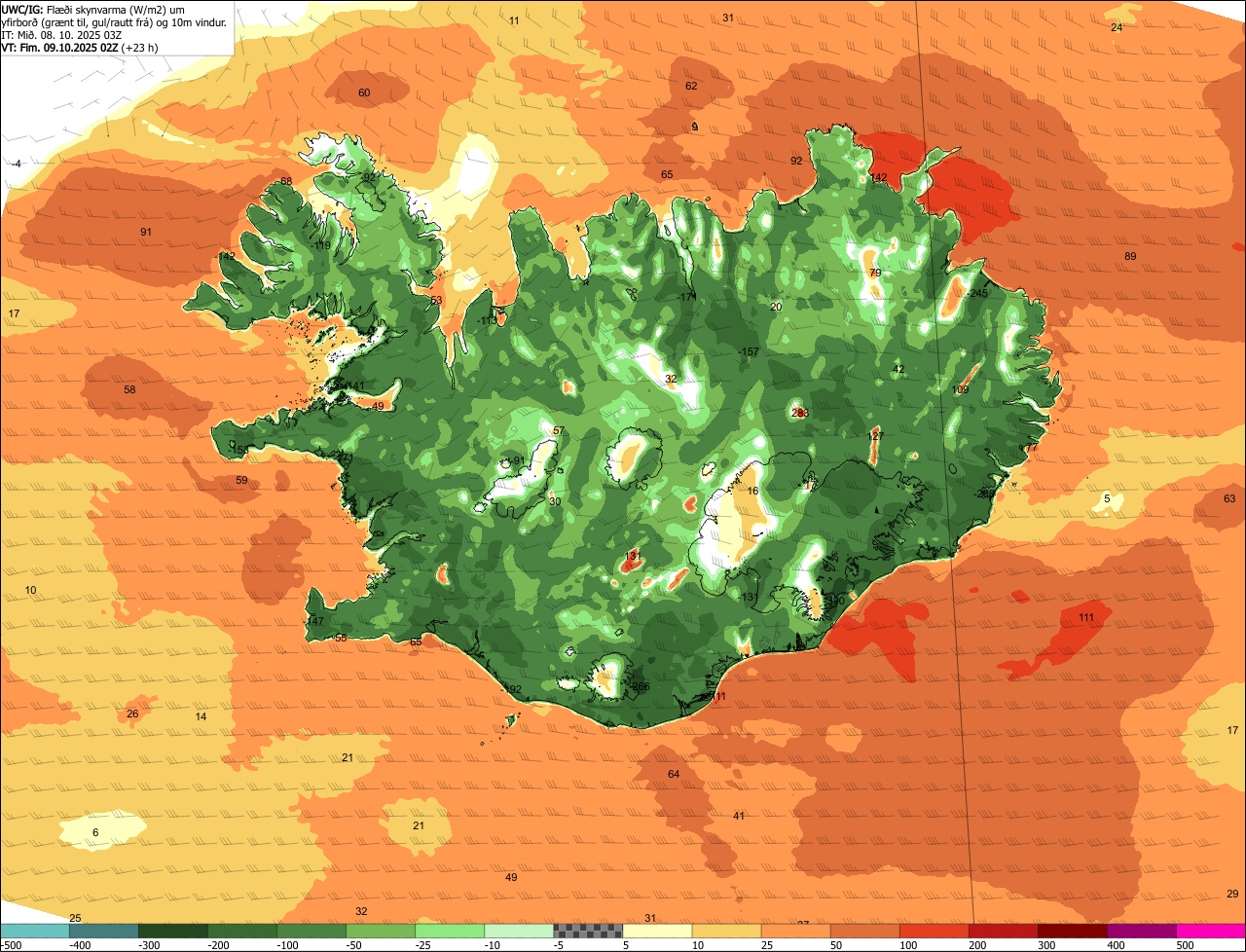Click the legend tick label '-500'
This screenshot has width=1246, height=952.
(x=10, y=944)
